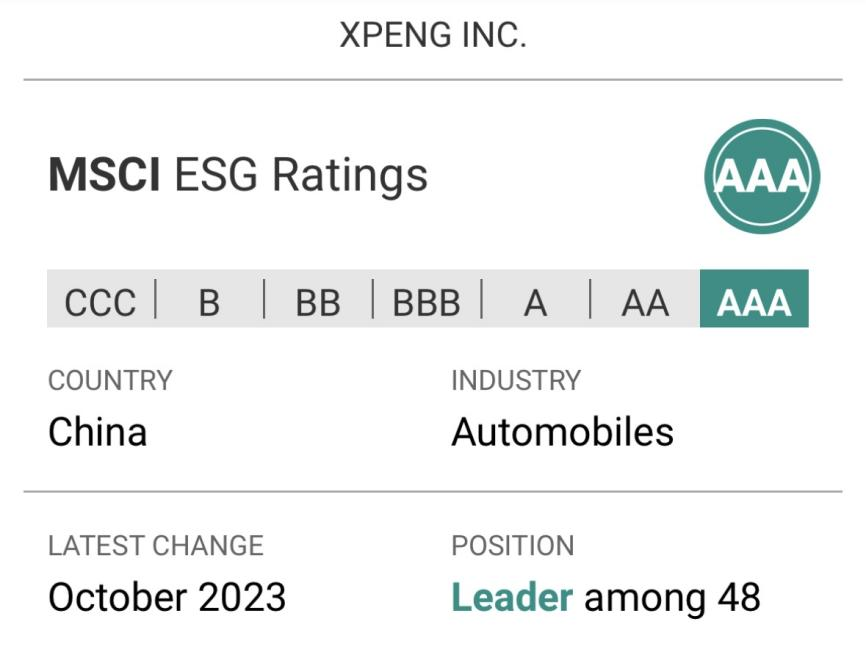The height and width of the screenshot is (652, 866).
Task: Select the AA rating segment
Action: [x=645, y=300]
